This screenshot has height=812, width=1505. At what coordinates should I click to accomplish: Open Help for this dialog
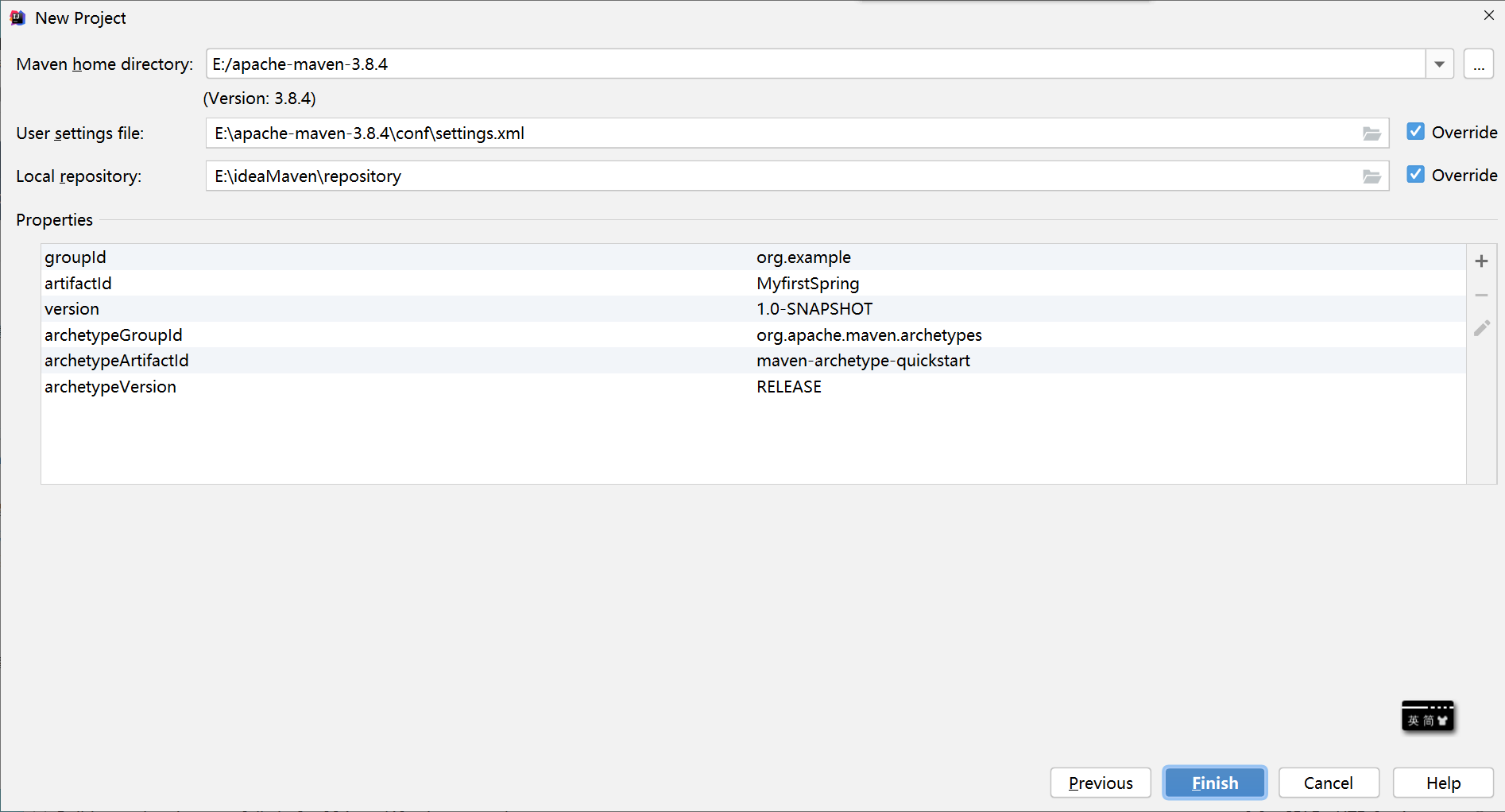coord(1443,783)
